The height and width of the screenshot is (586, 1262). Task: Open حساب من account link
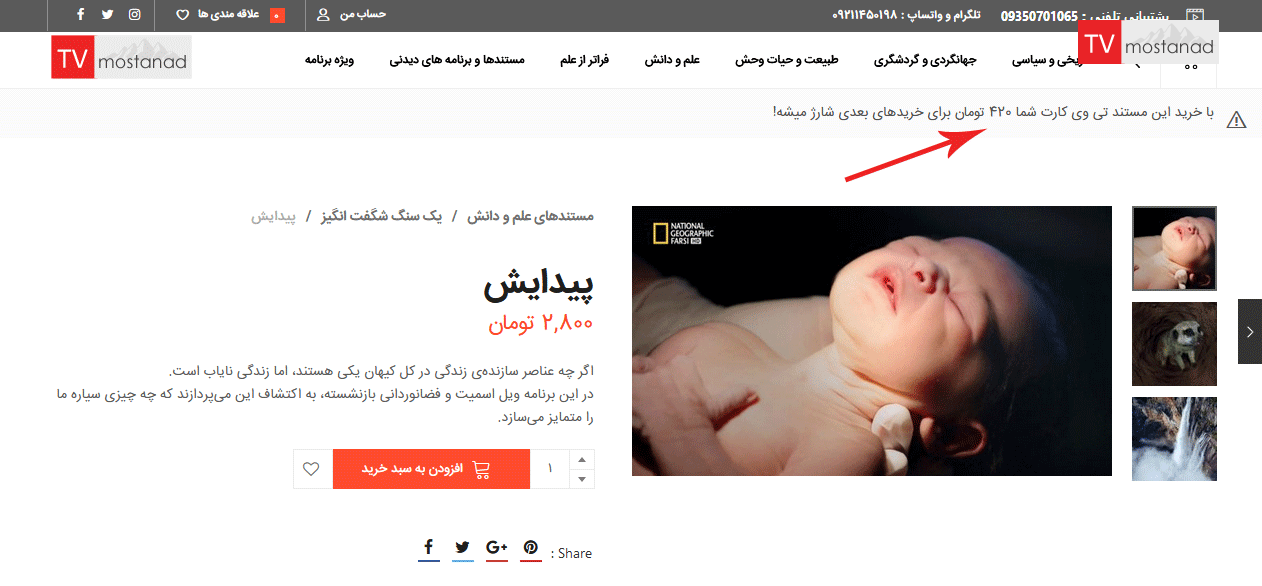pos(351,15)
